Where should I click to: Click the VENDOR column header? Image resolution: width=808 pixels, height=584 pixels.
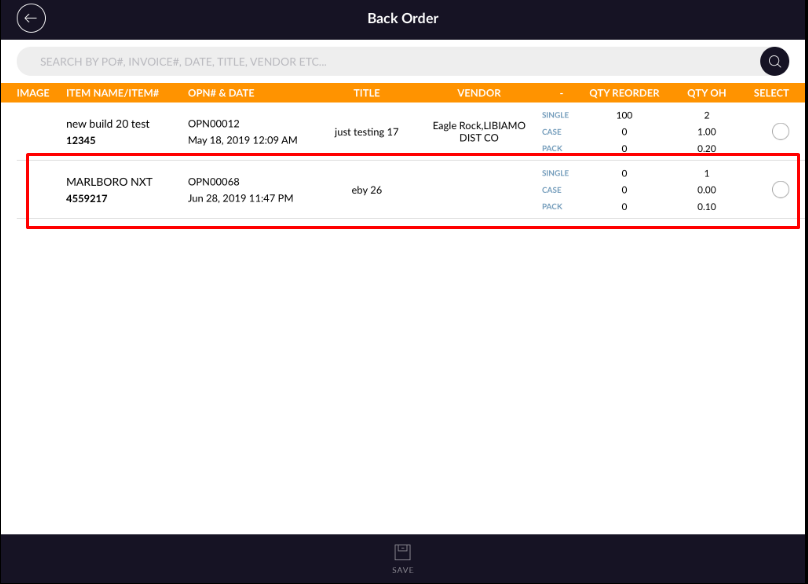point(479,93)
